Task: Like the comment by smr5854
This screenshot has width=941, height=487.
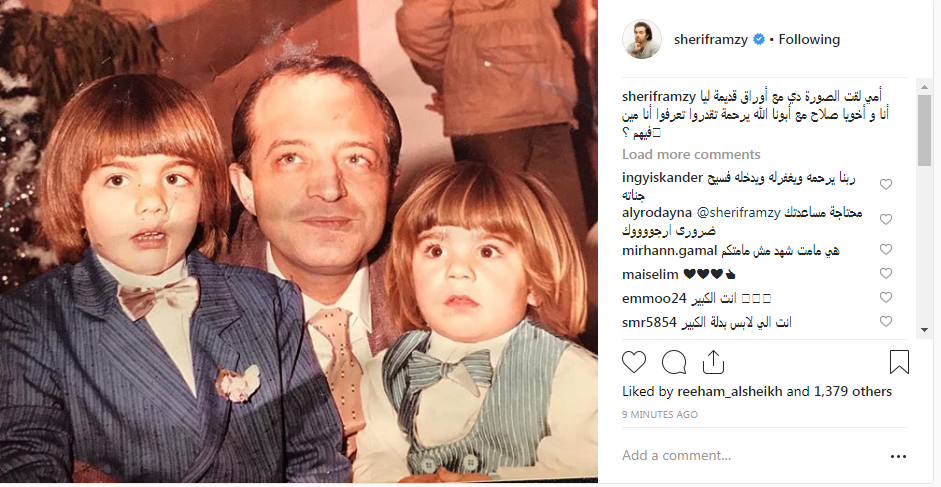Action: 886,321
